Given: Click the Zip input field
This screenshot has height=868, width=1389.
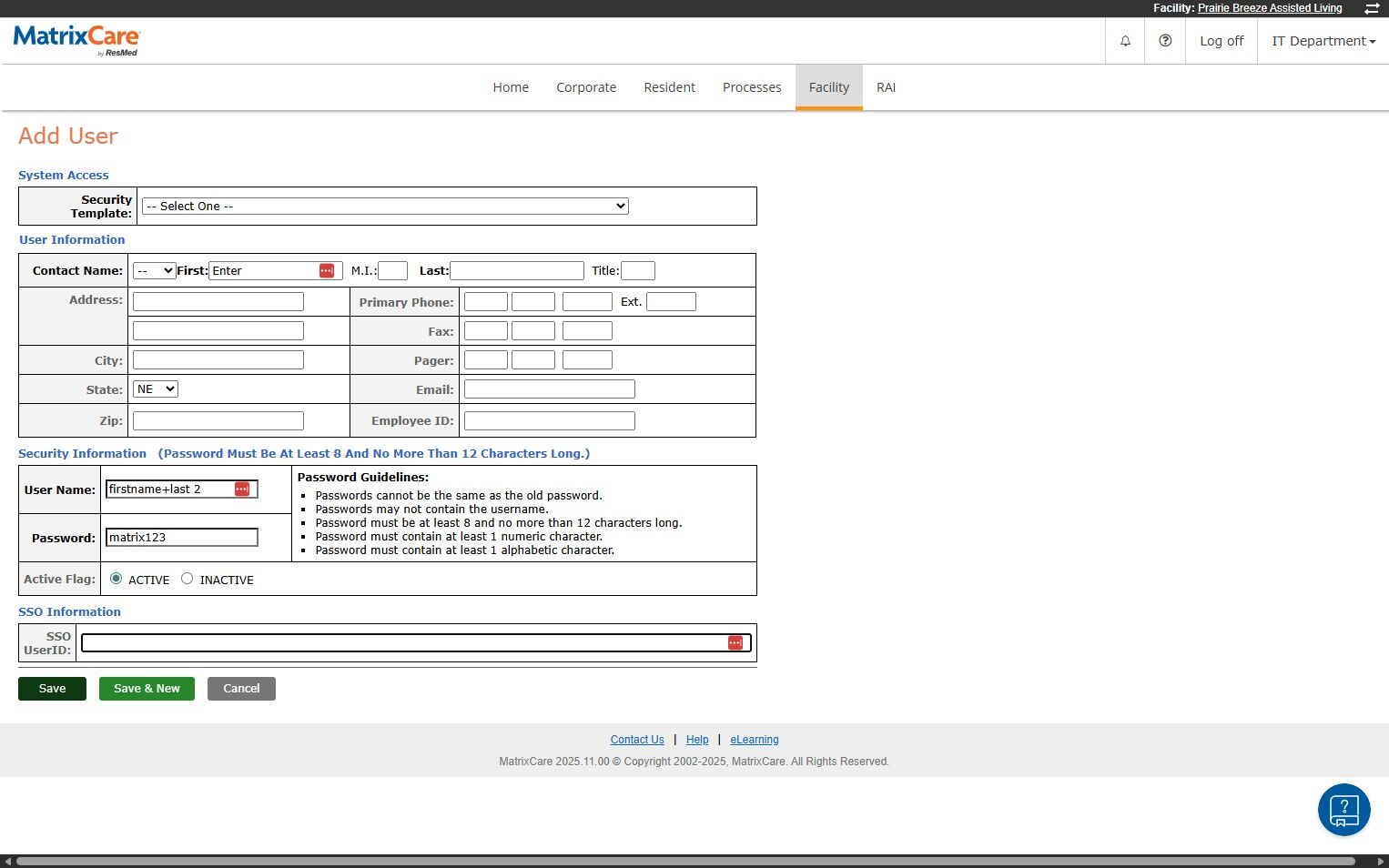Looking at the screenshot, I should point(218,420).
